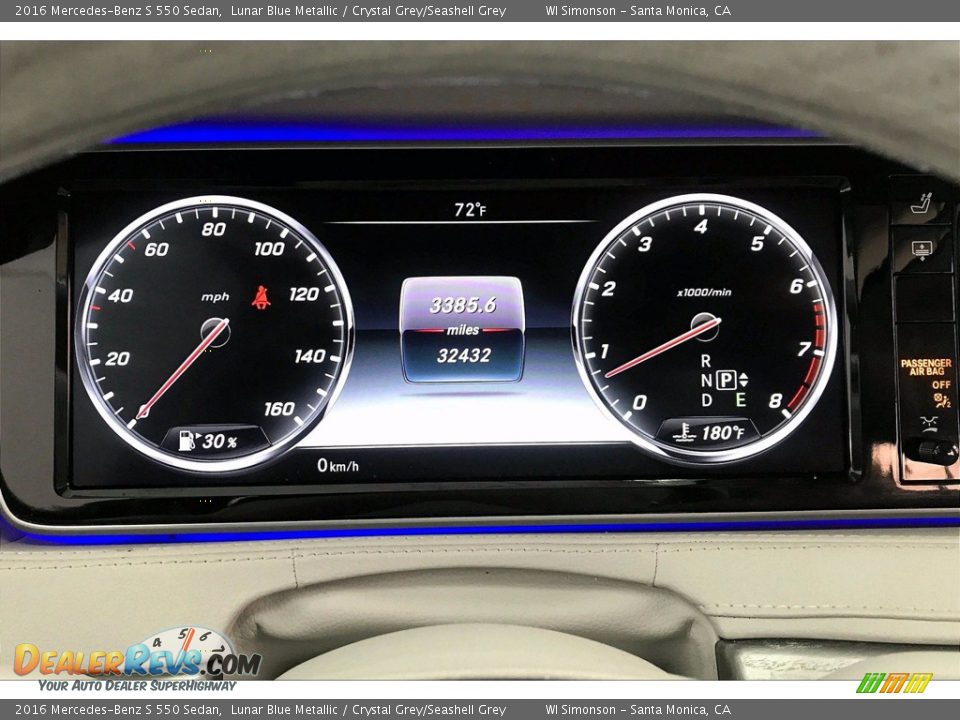The image size is (960, 720).
Task: Tap the fuel pump icon beside 30%
Action: point(187,440)
